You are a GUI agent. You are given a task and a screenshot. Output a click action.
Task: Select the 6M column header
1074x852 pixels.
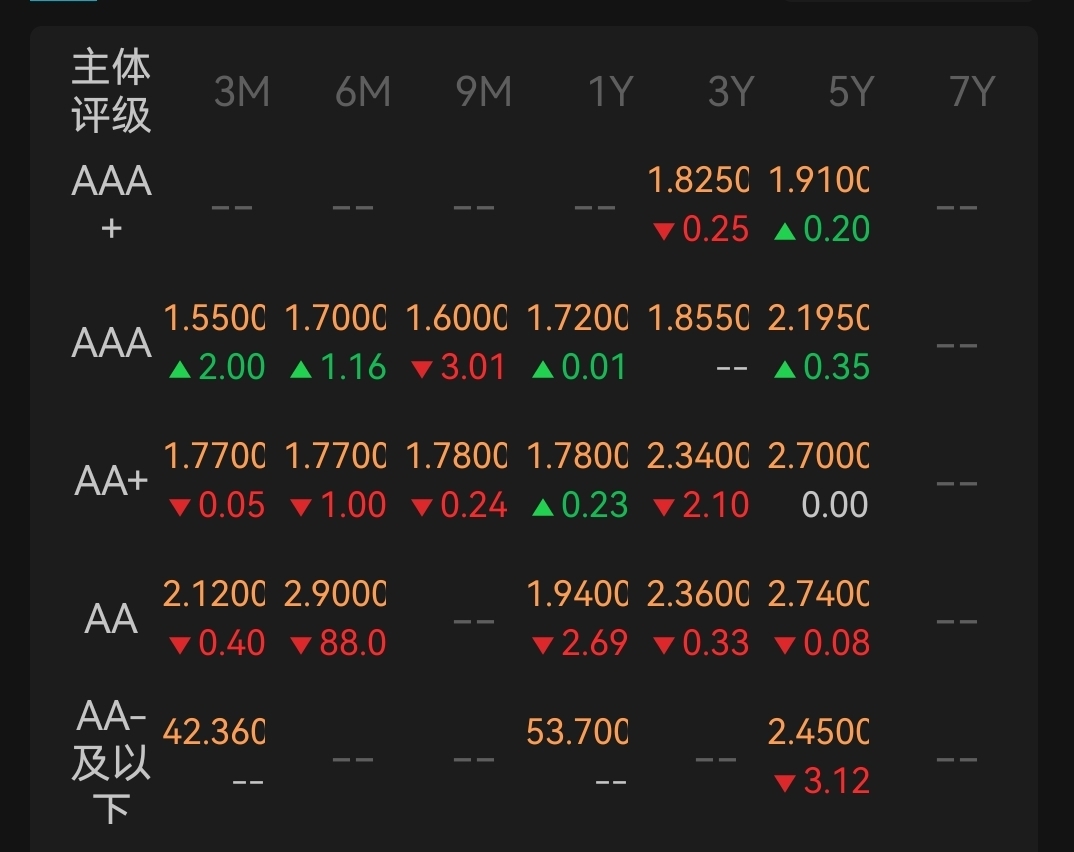pyautogui.click(x=362, y=92)
